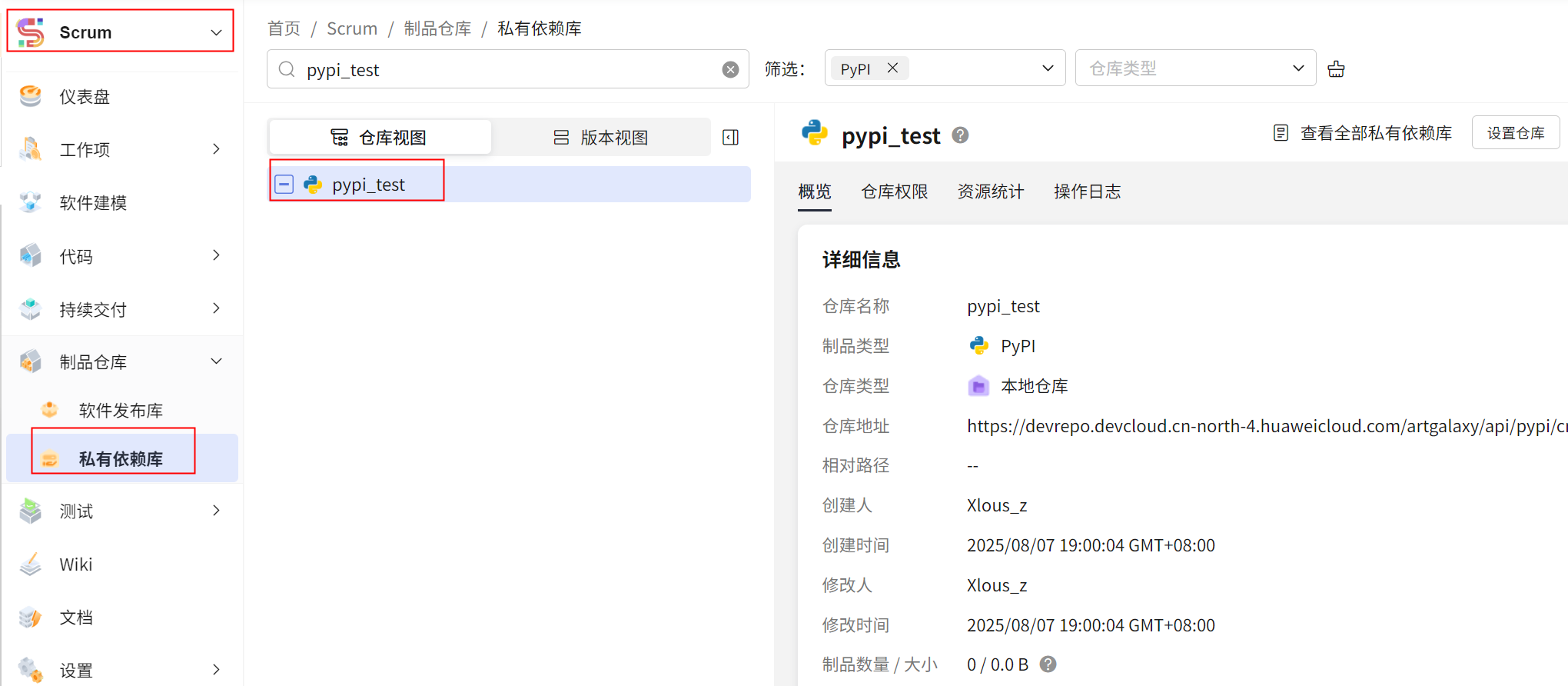
Task: Open the 文档 documents section
Action: (x=76, y=618)
